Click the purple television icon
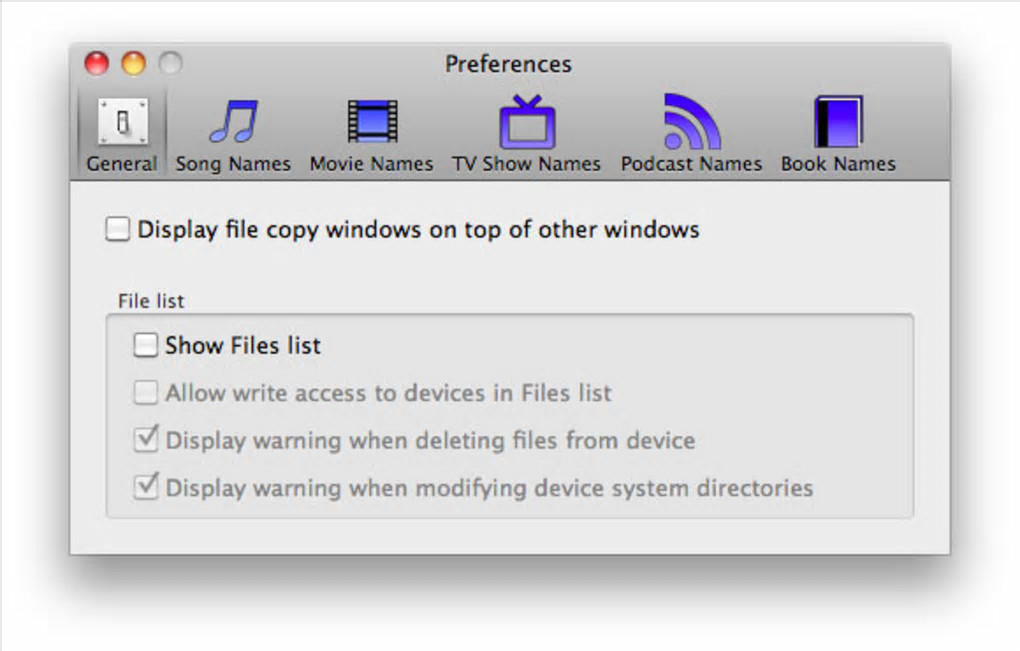This screenshot has width=1020, height=651. 527,123
